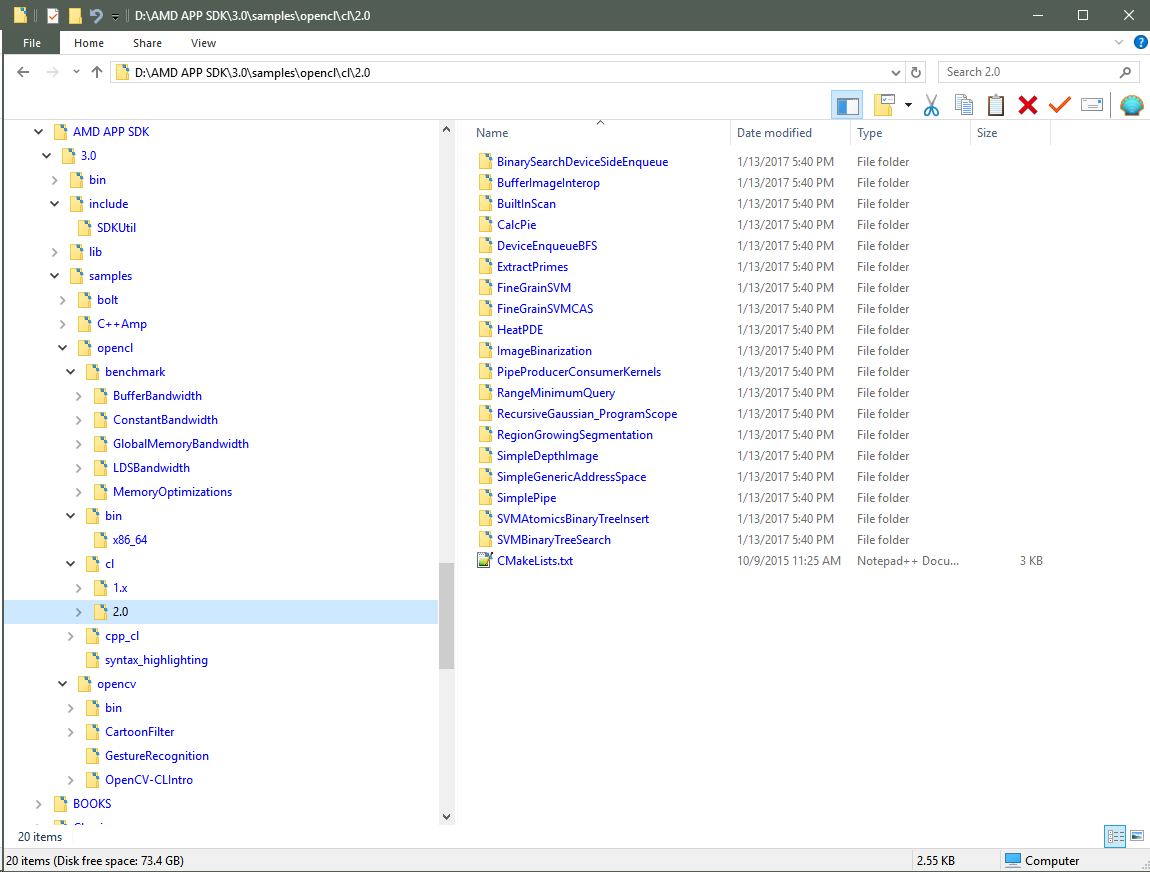
Task: Open Folder Options from the toolbar
Action: coord(884,105)
